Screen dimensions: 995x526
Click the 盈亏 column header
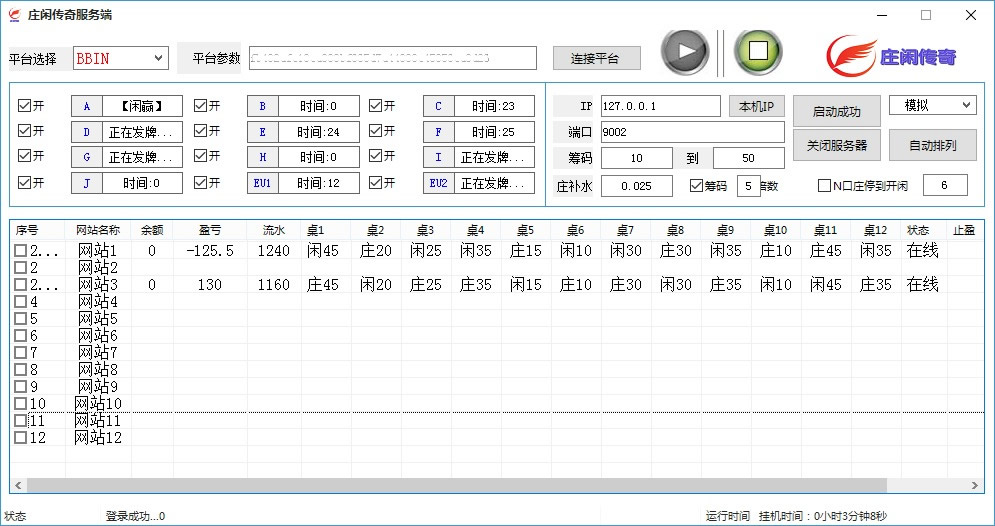coord(209,231)
